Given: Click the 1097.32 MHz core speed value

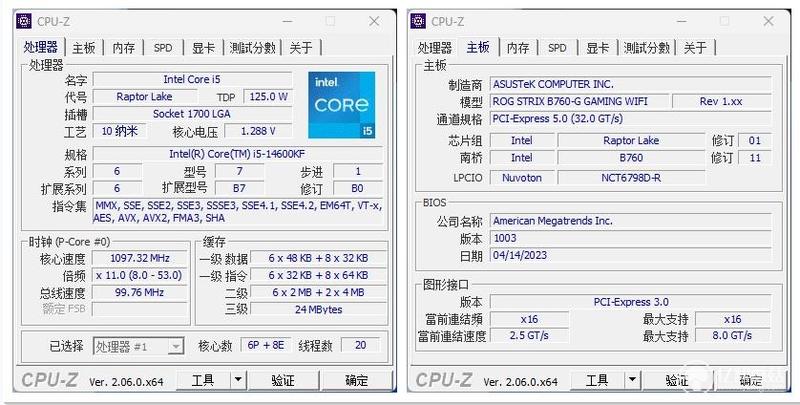Looking at the screenshot, I should (140, 258).
